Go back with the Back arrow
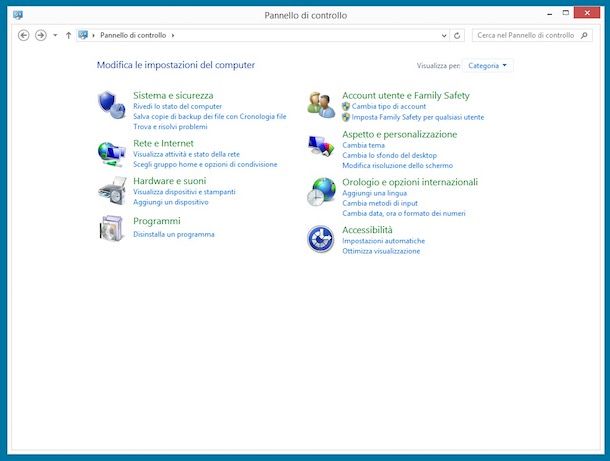This screenshot has height=461, width=610. (23, 35)
